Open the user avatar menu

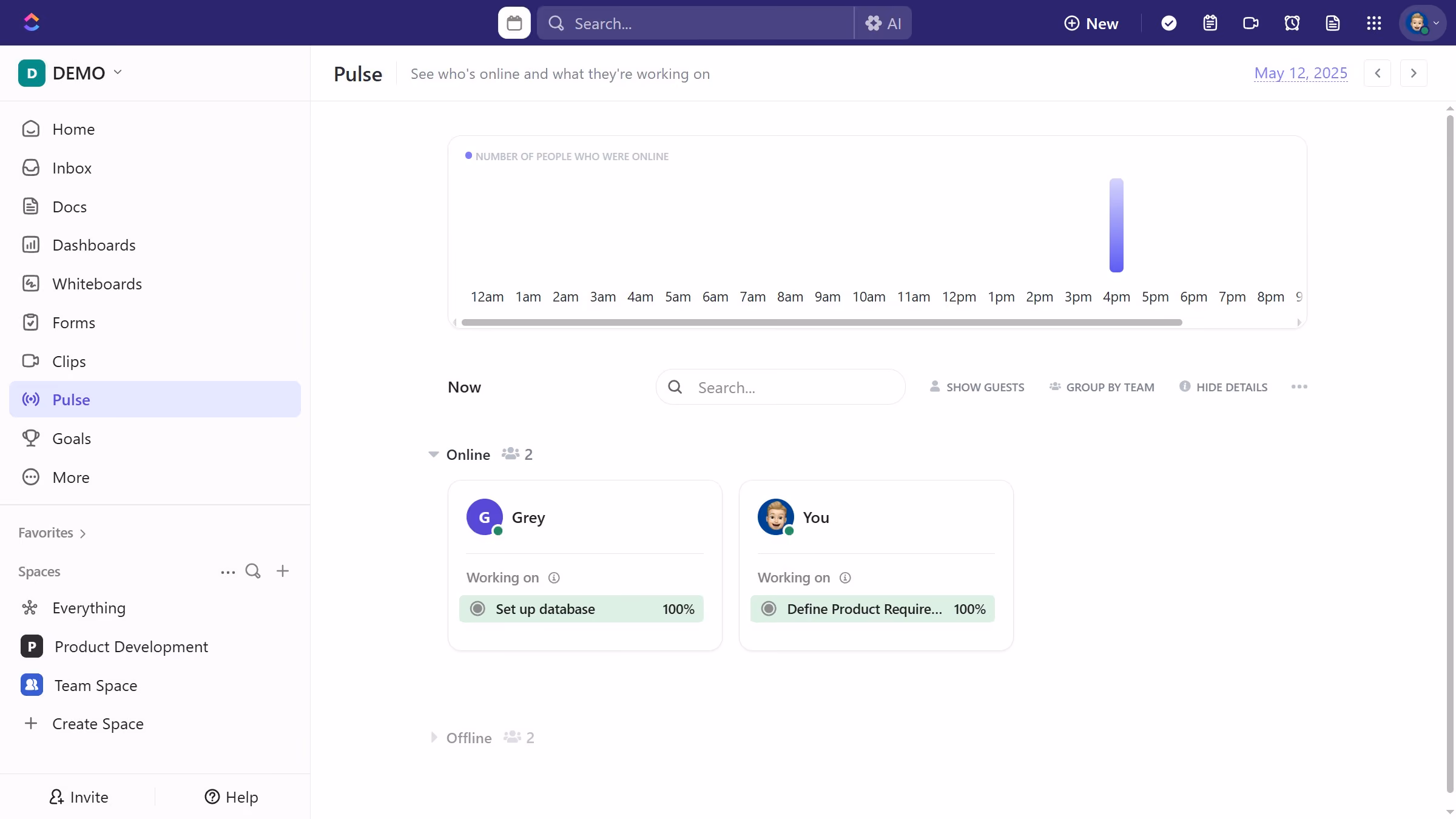[1422, 23]
